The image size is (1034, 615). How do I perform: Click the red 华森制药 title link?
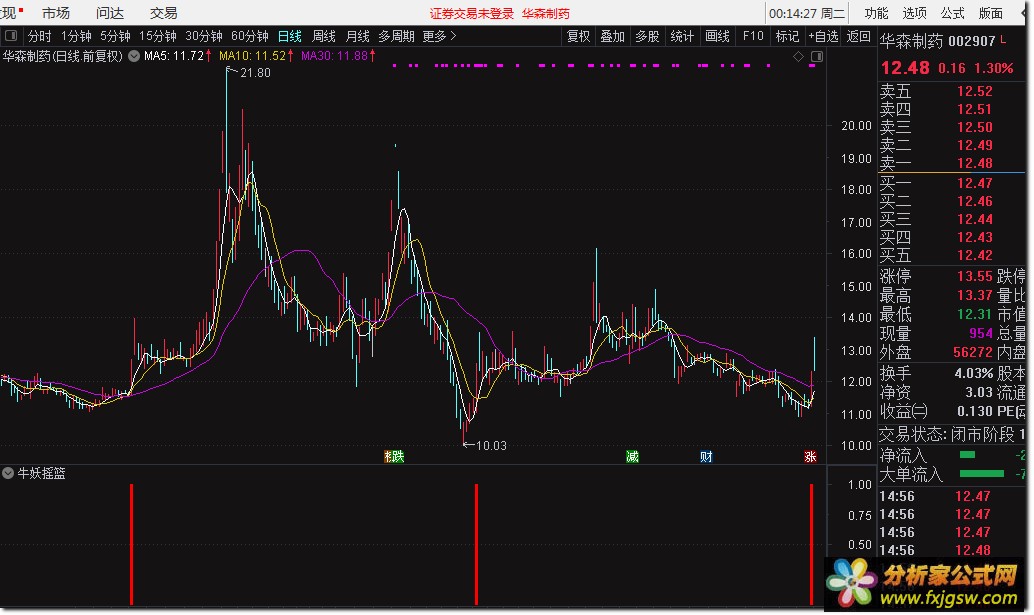(545, 13)
